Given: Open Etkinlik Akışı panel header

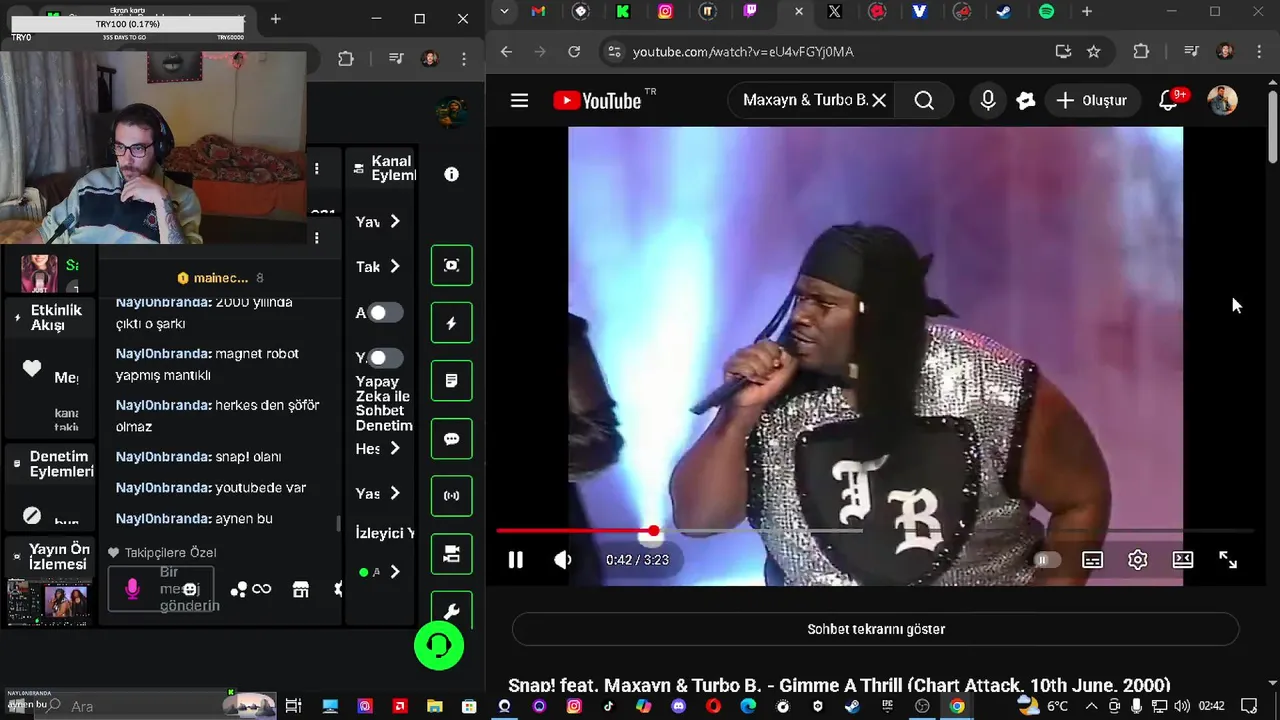Looking at the screenshot, I should (51, 318).
